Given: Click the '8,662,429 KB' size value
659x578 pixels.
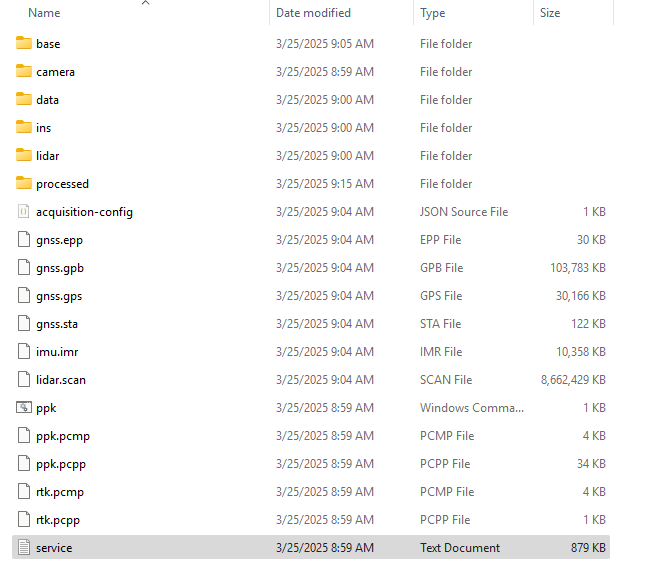Looking at the screenshot, I should click(573, 380).
